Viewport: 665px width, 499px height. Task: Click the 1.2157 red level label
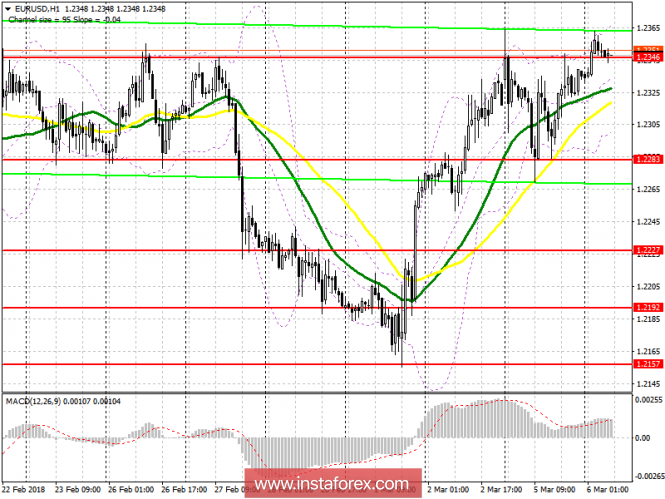[x=648, y=364]
